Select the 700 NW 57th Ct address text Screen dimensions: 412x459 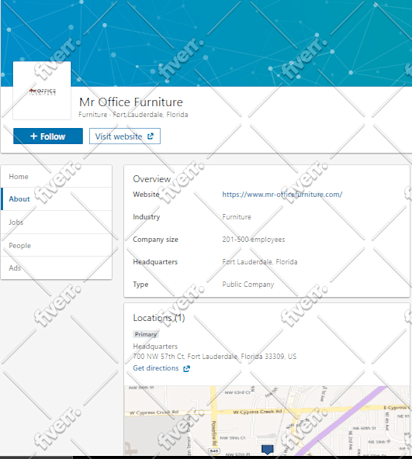coord(215,356)
